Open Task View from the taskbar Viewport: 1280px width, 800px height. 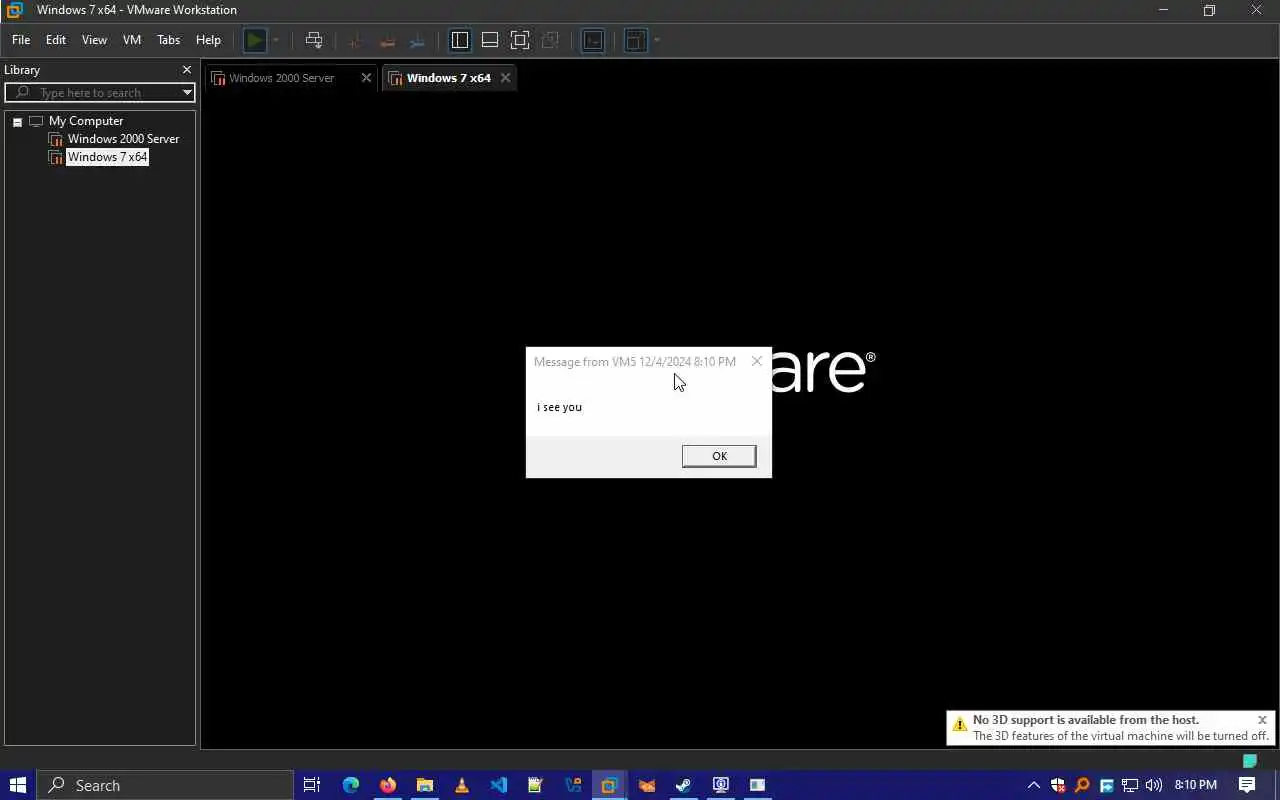[312, 785]
